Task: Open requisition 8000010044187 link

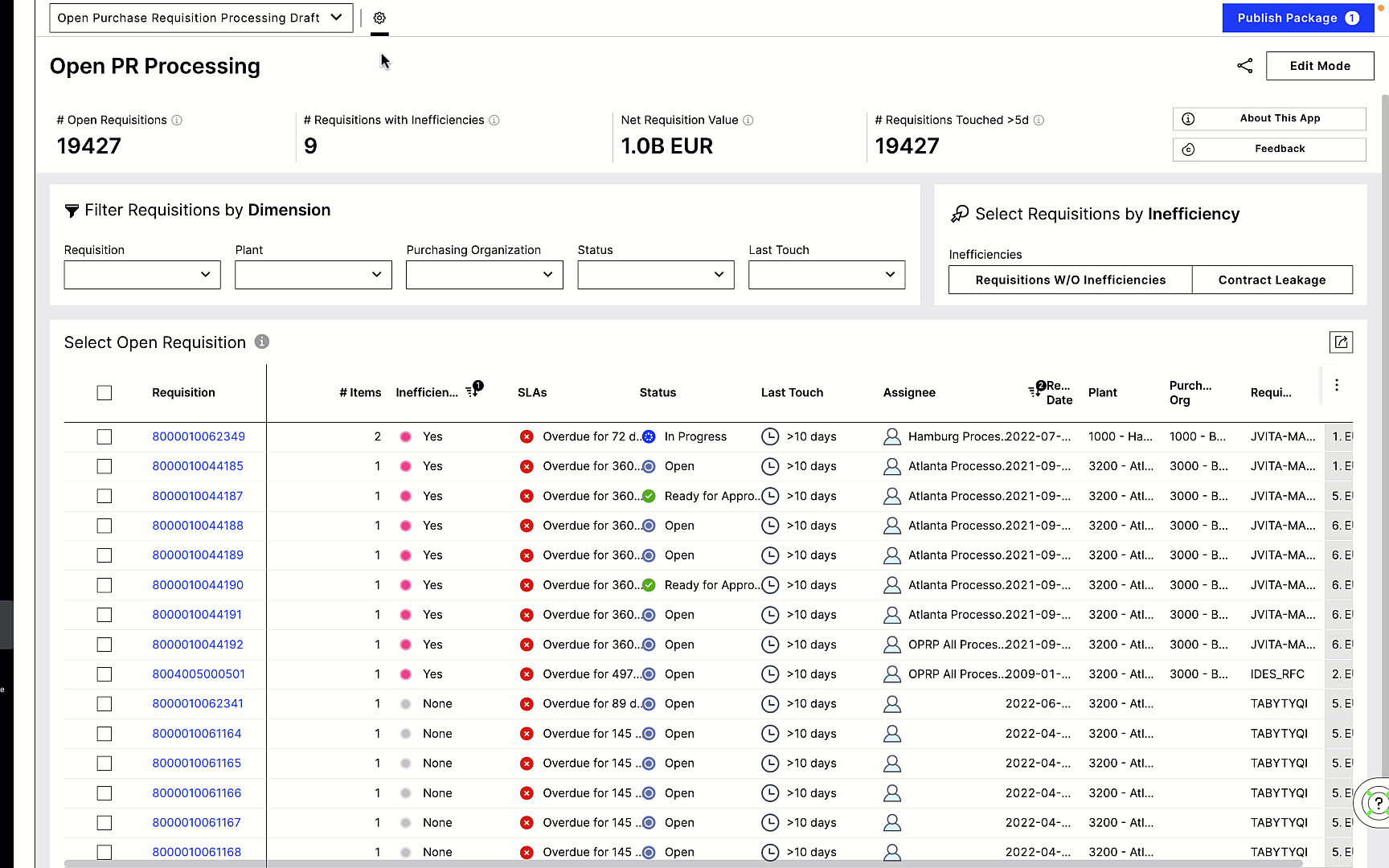Action: click(x=197, y=496)
